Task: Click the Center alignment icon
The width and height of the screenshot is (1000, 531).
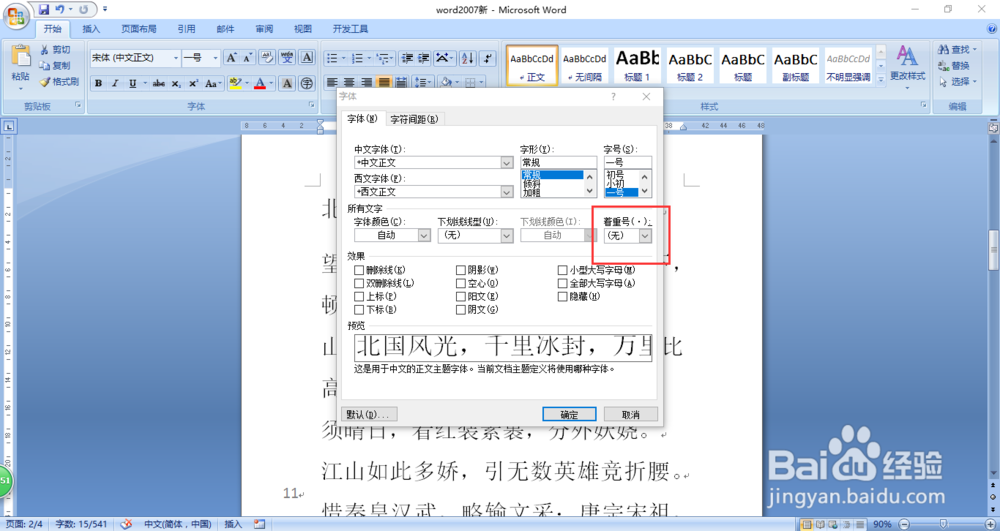Action: 349,82
